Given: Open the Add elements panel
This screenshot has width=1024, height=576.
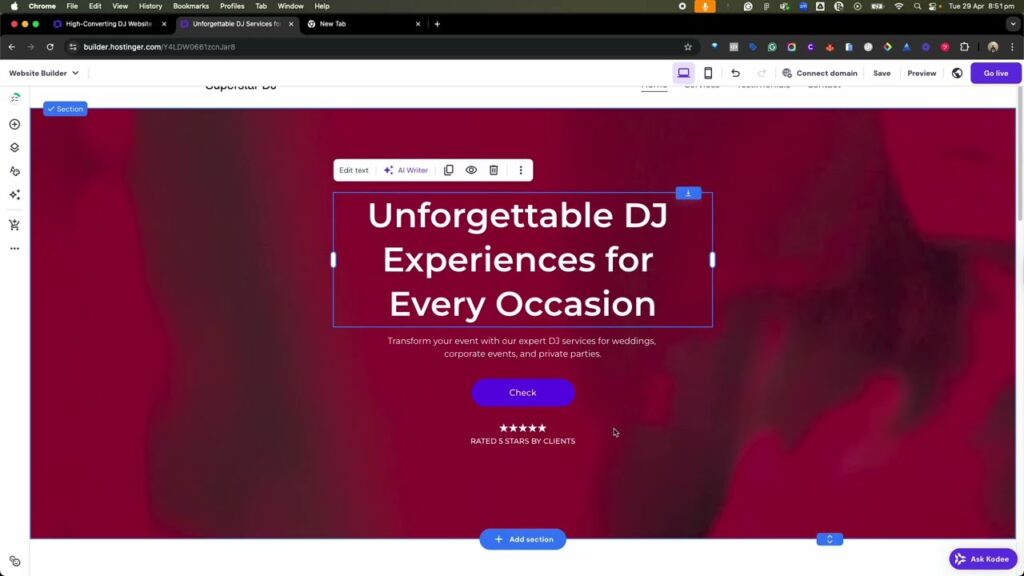Looking at the screenshot, I should 14,123.
